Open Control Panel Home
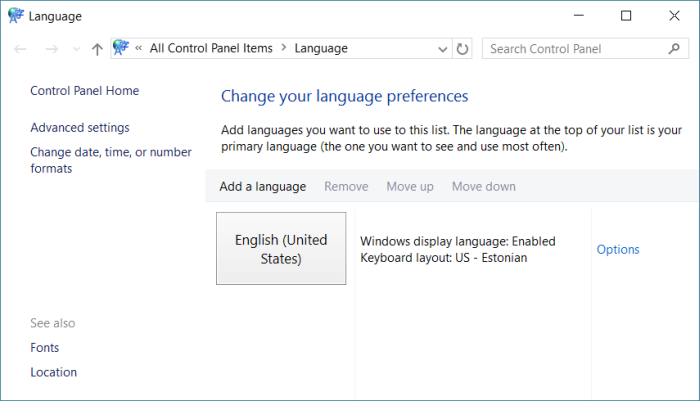700x401 pixels. 85,91
